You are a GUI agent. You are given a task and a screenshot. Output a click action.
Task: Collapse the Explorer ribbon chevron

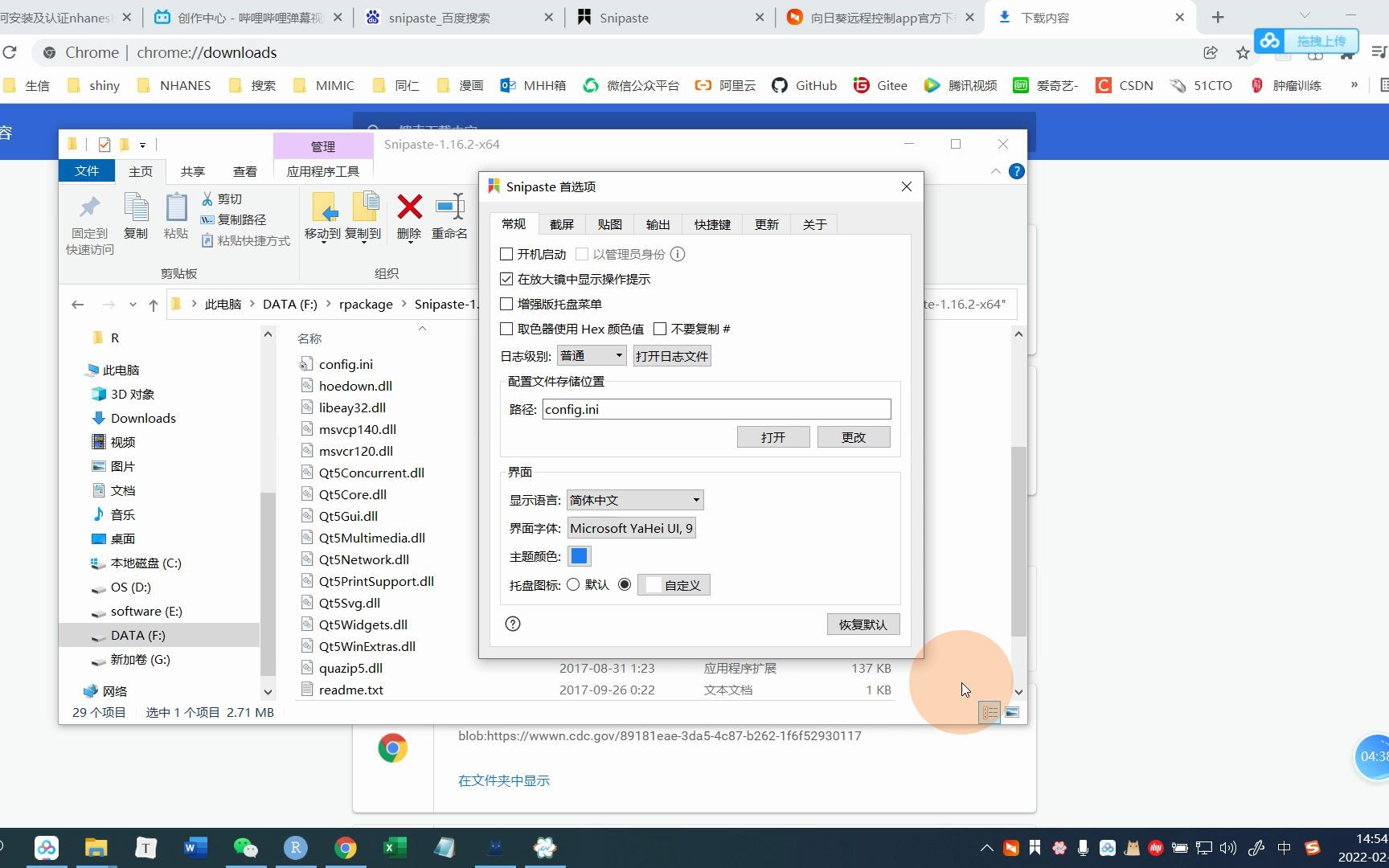995,171
